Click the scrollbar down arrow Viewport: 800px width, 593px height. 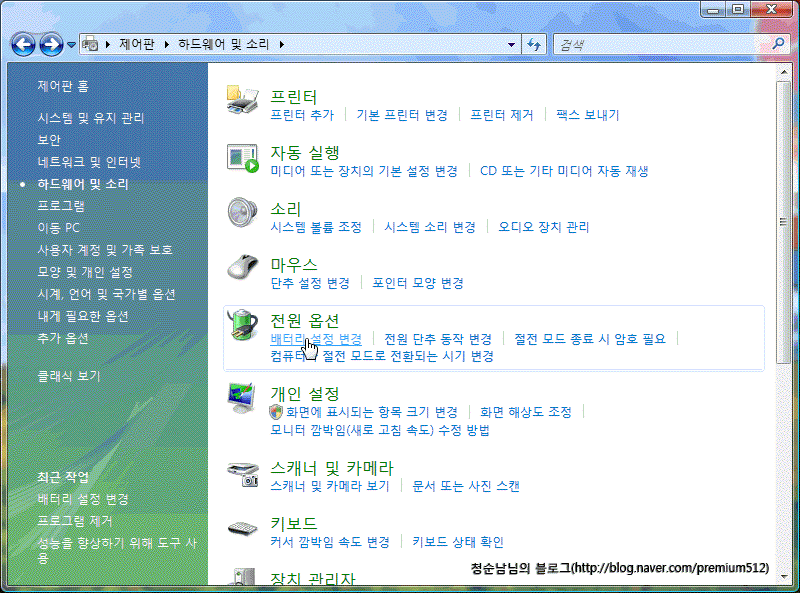(784, 577)
